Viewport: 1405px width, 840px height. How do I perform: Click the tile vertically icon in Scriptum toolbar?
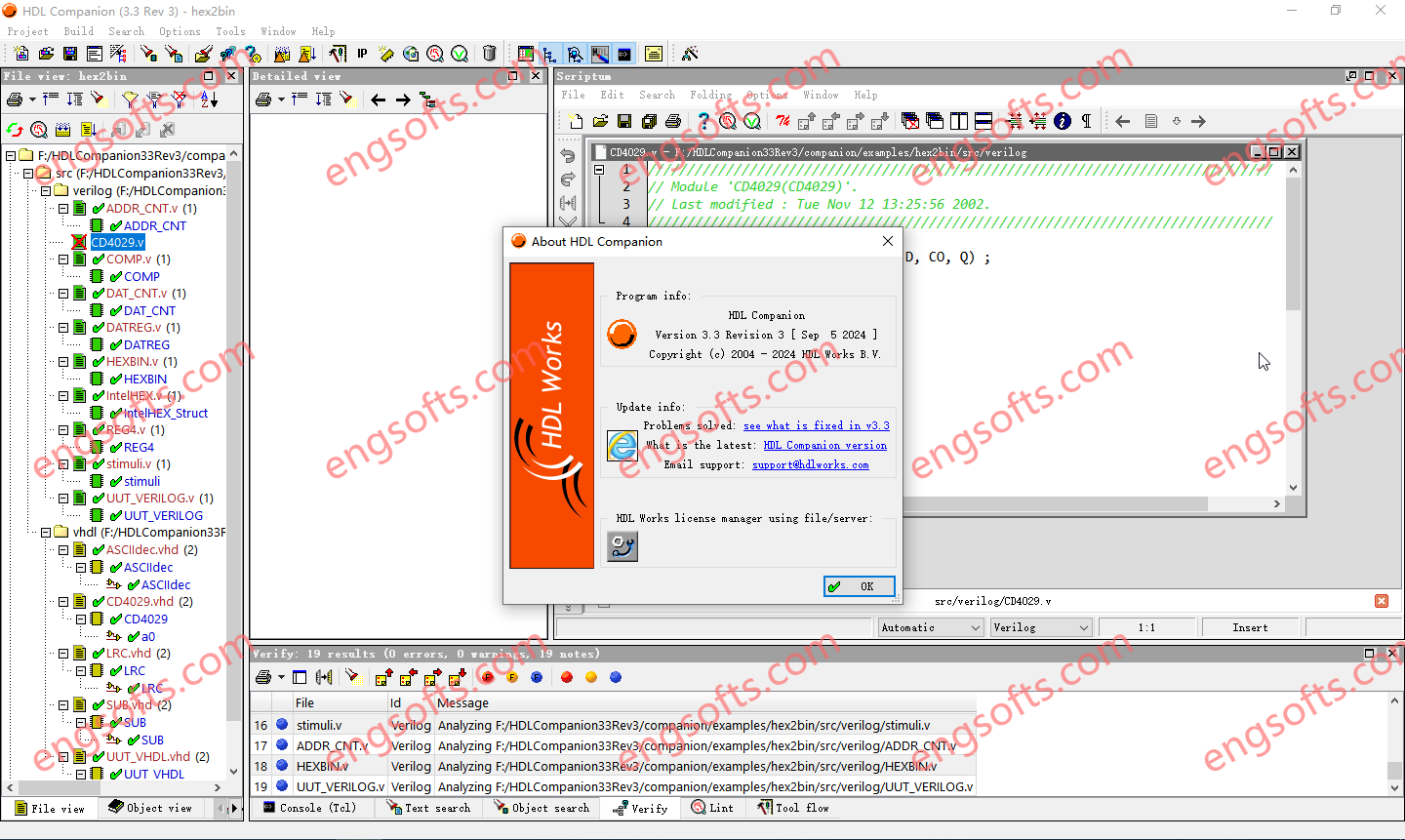(x=959, y=121)
